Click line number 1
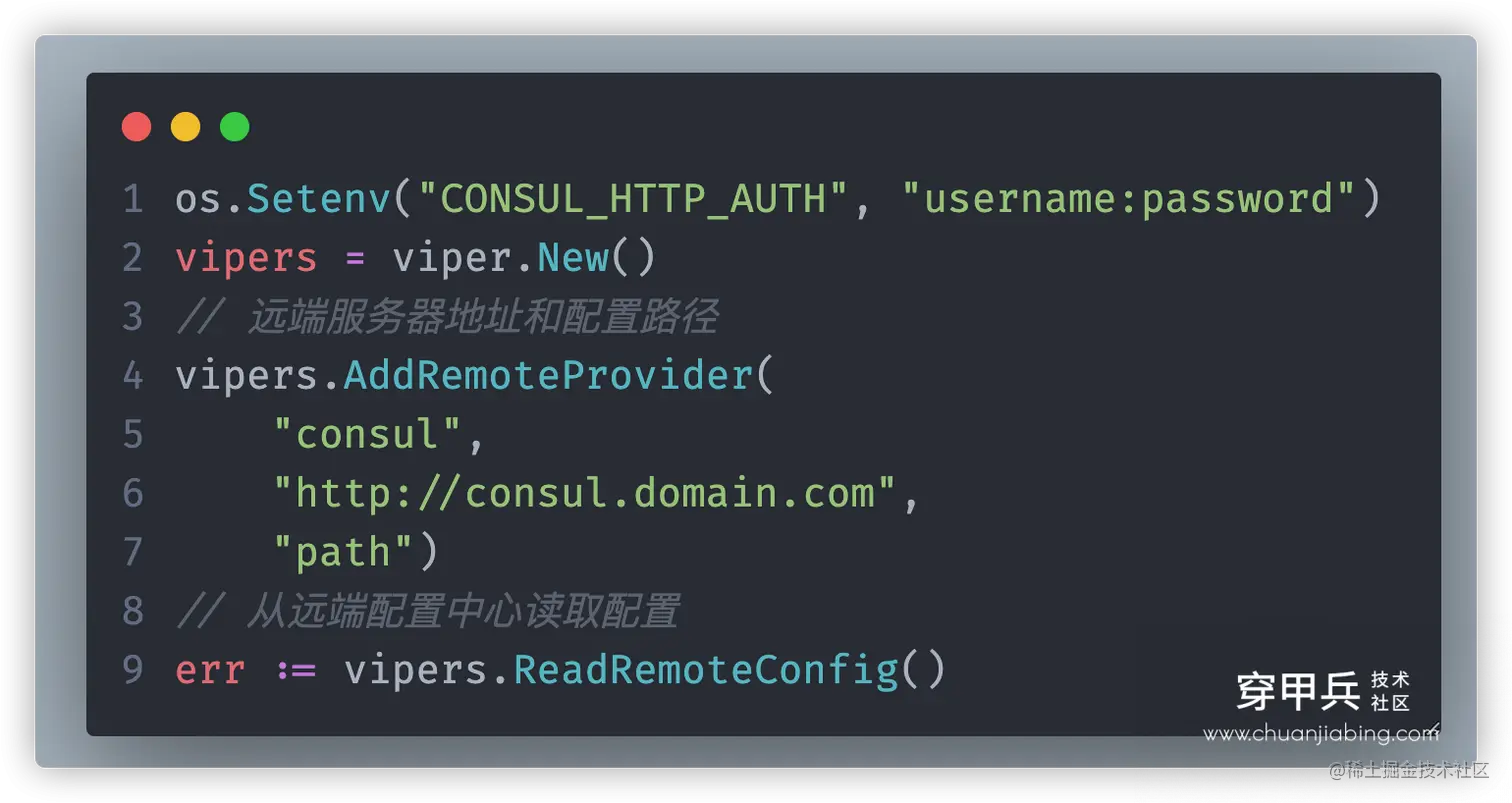 tap(134, 200)
